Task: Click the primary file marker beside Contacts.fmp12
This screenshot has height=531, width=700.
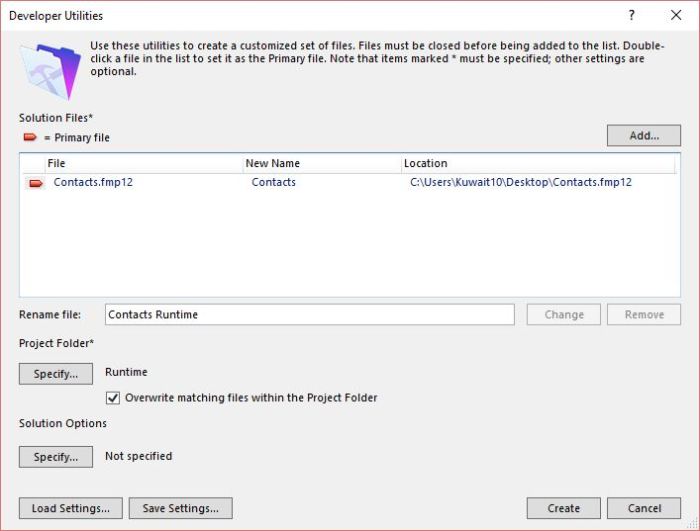Action: tap(36, 183)
